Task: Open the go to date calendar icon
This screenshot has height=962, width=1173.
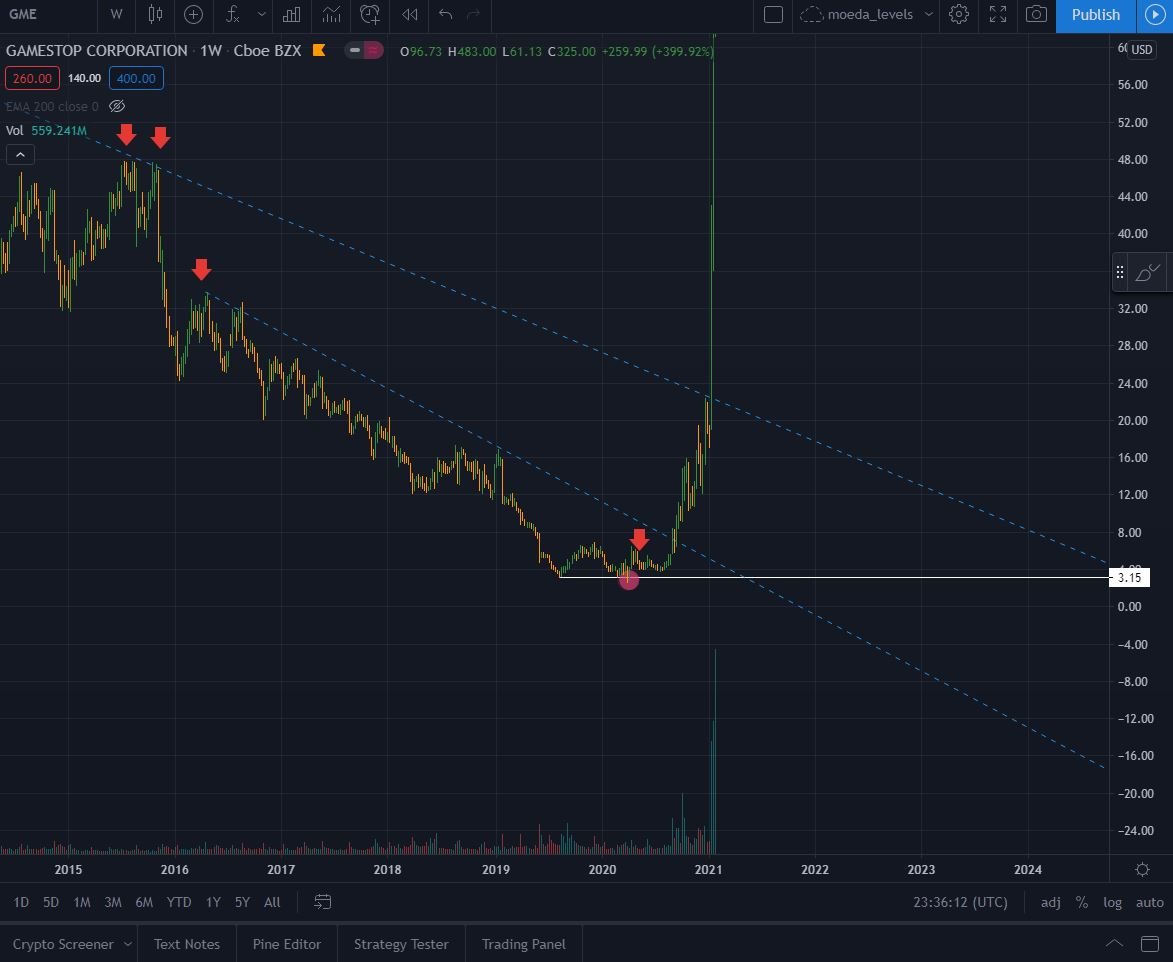Action: [x=322, y=902]
